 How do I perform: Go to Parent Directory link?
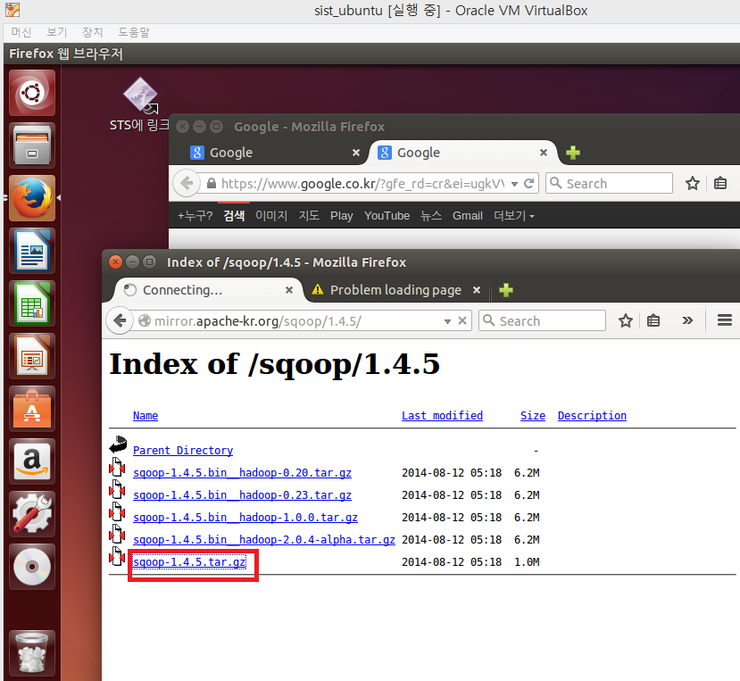183,450
